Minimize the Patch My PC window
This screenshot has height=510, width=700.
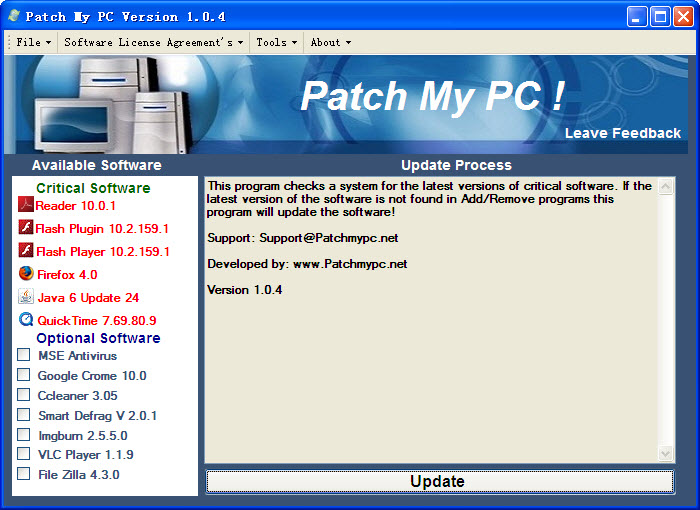coord(637,17)
